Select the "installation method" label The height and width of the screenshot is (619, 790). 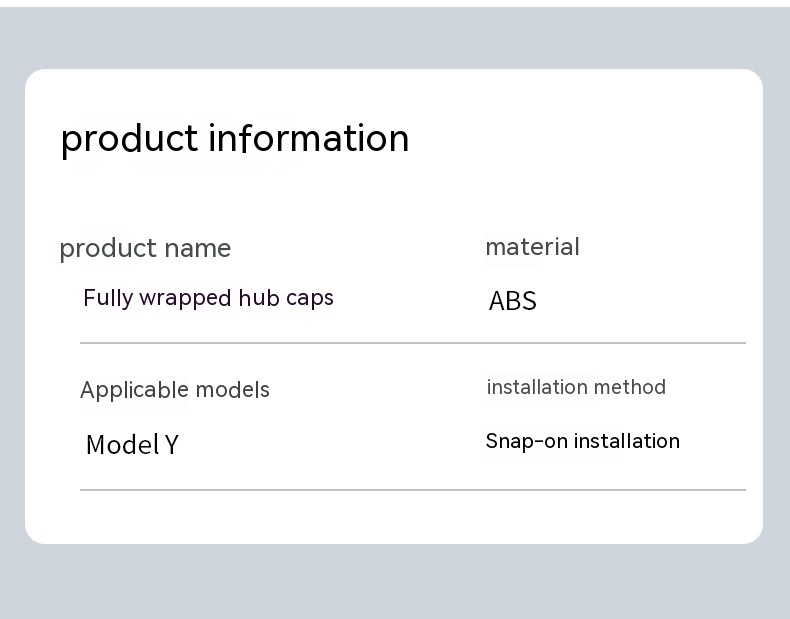click(576, 387)
